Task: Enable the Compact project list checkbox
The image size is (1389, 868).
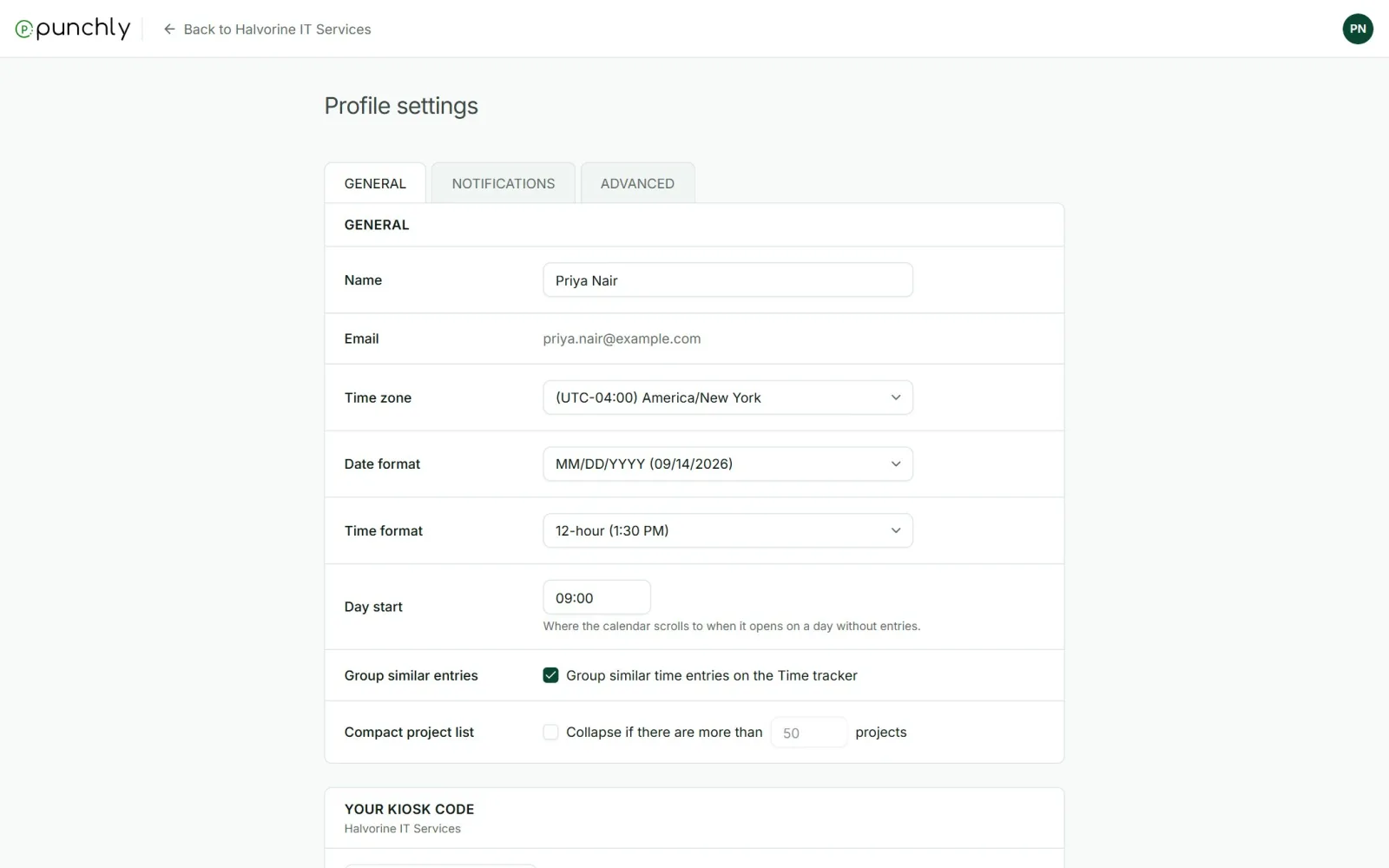Action: coord(550,732)
